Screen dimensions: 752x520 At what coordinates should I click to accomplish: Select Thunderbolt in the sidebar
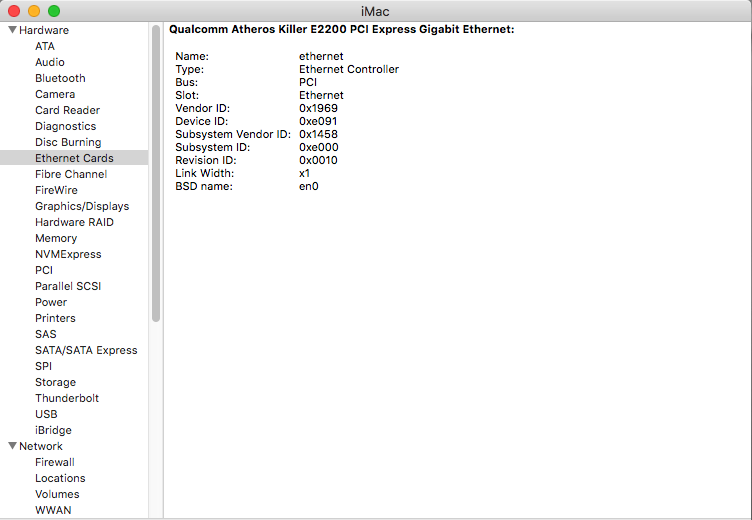[x=67, y=398]
